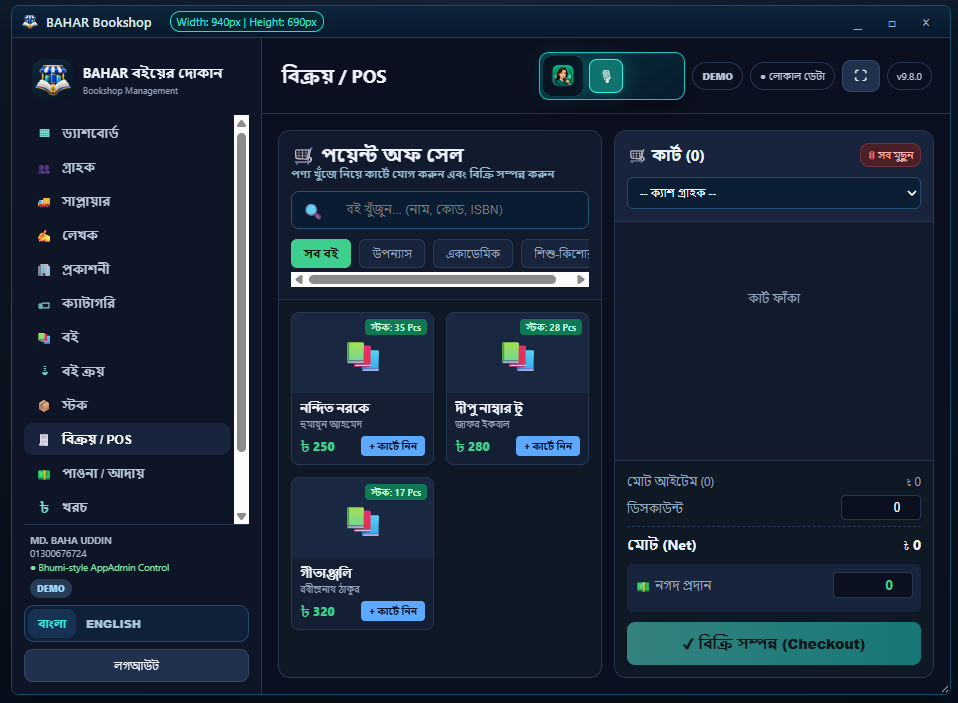Open the ড্যাশবোর্ড dashboard icon in sidebar

[x=44, y=133]
